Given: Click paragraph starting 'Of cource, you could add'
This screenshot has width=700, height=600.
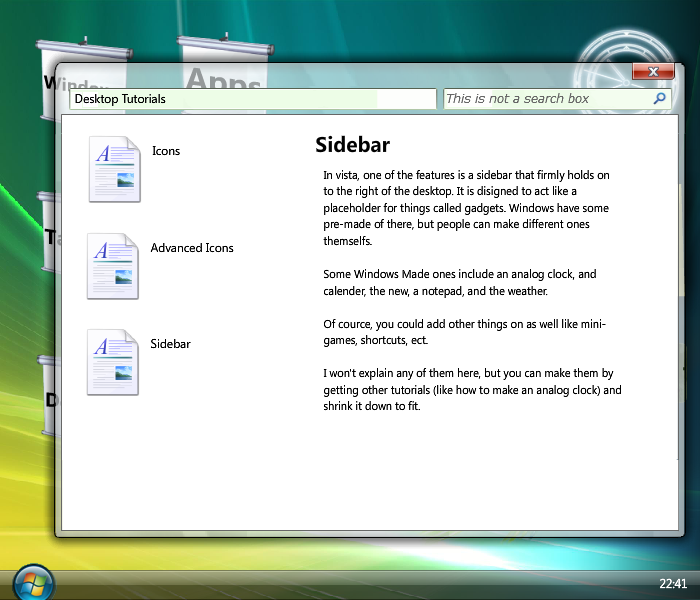Looking at the screenshot, I should pyautogui.click(x=464, y=332).
